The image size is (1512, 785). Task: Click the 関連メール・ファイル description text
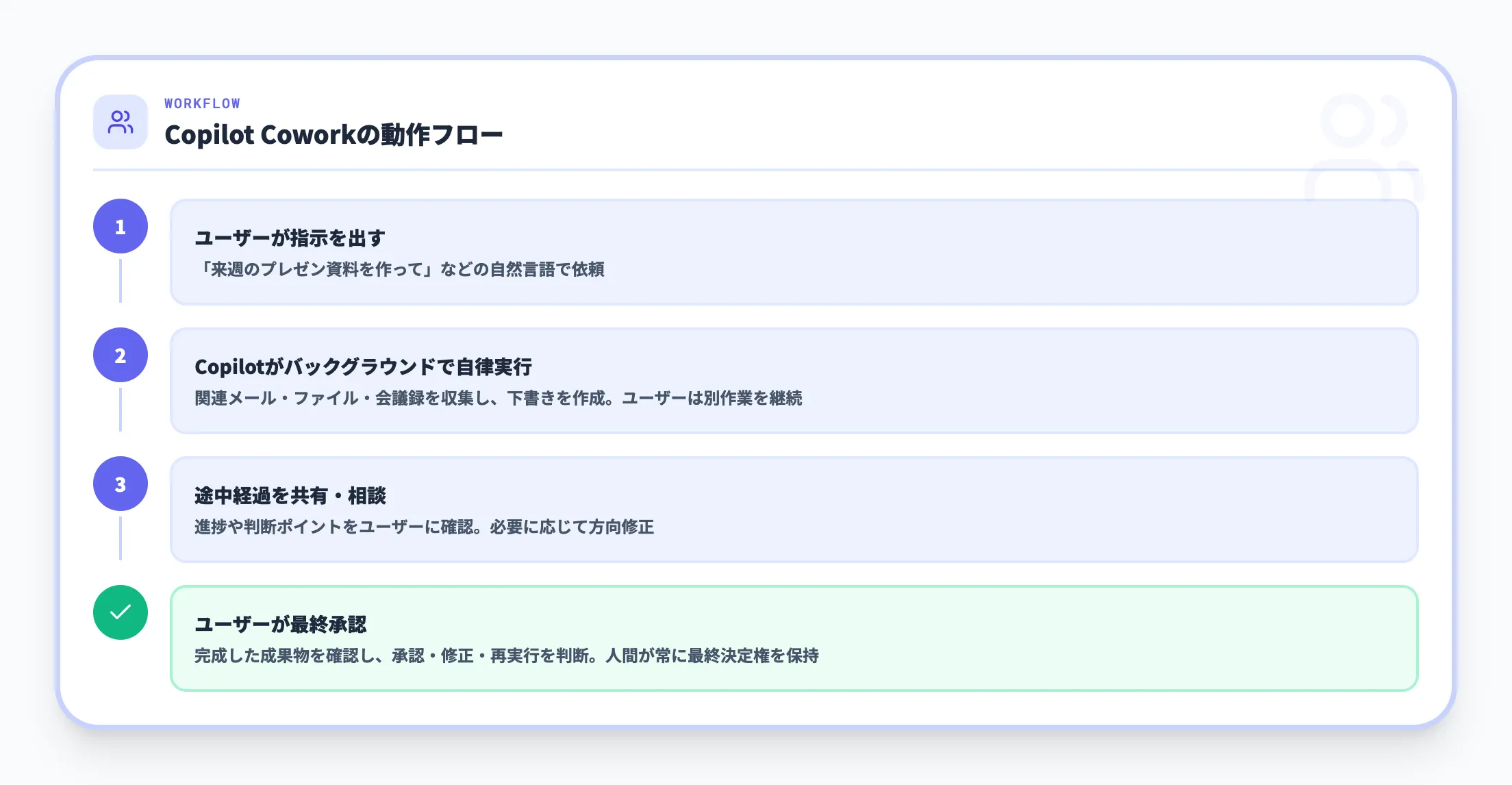tap(498, 398)
